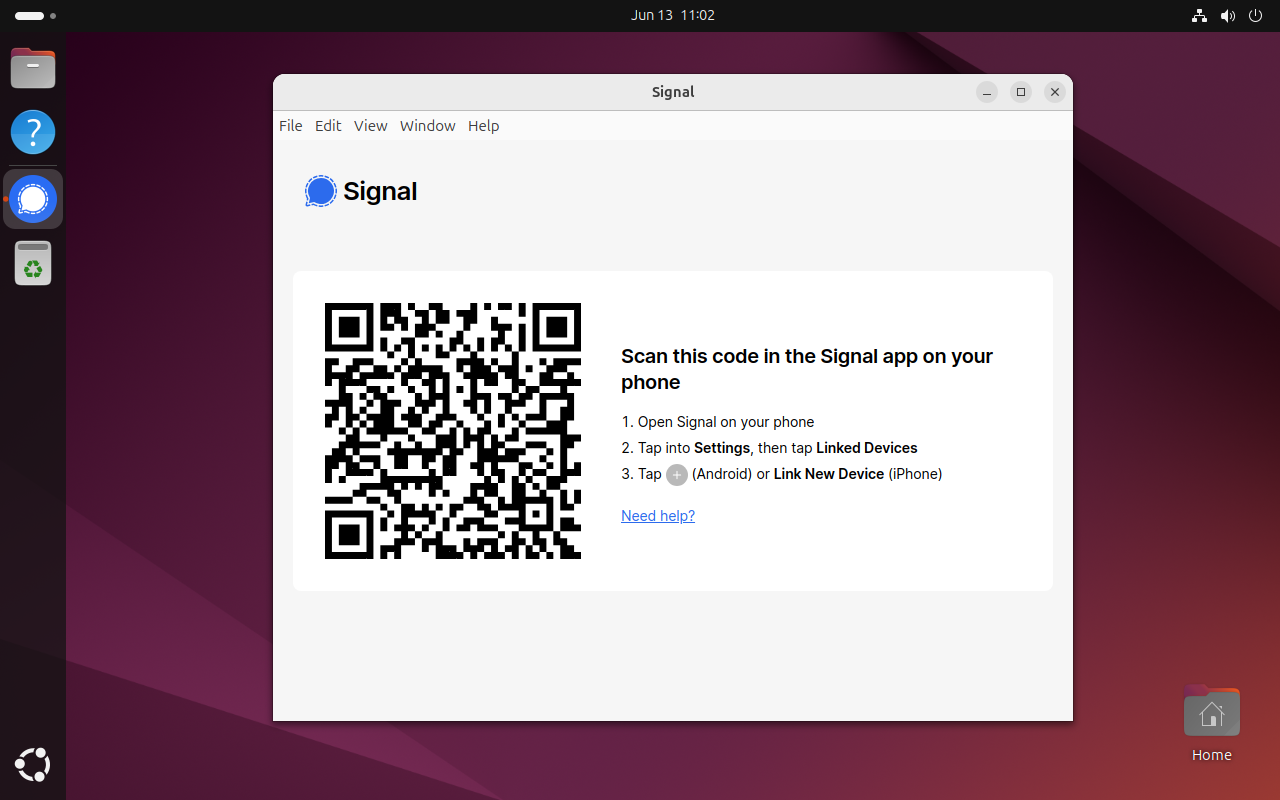Click the Need help? link

tap(658, 516)
